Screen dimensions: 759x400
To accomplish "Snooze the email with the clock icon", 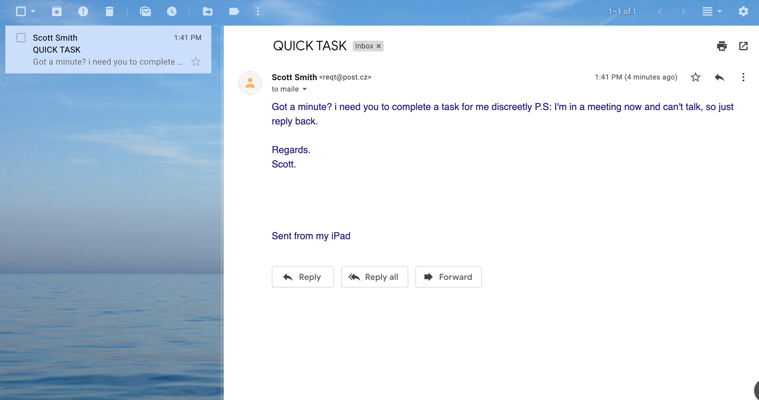I will pos(172,11).
